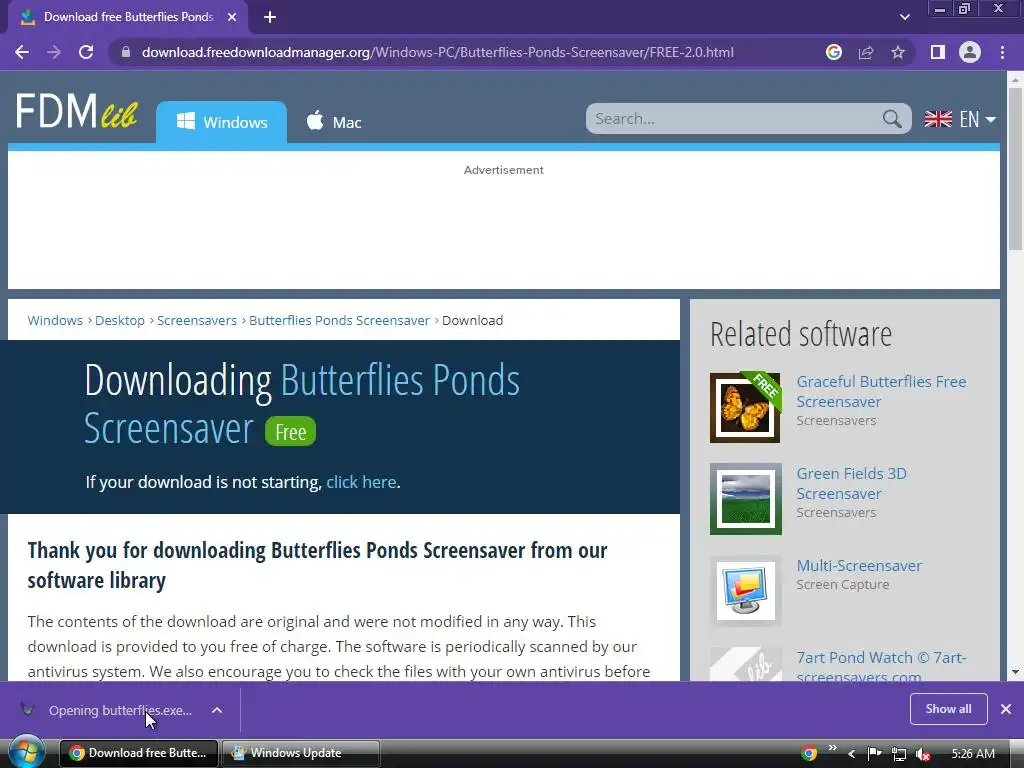This screenshot has width=1024, height=768.
Task: Click the search magnifier icon
Action: coord(892,119)
